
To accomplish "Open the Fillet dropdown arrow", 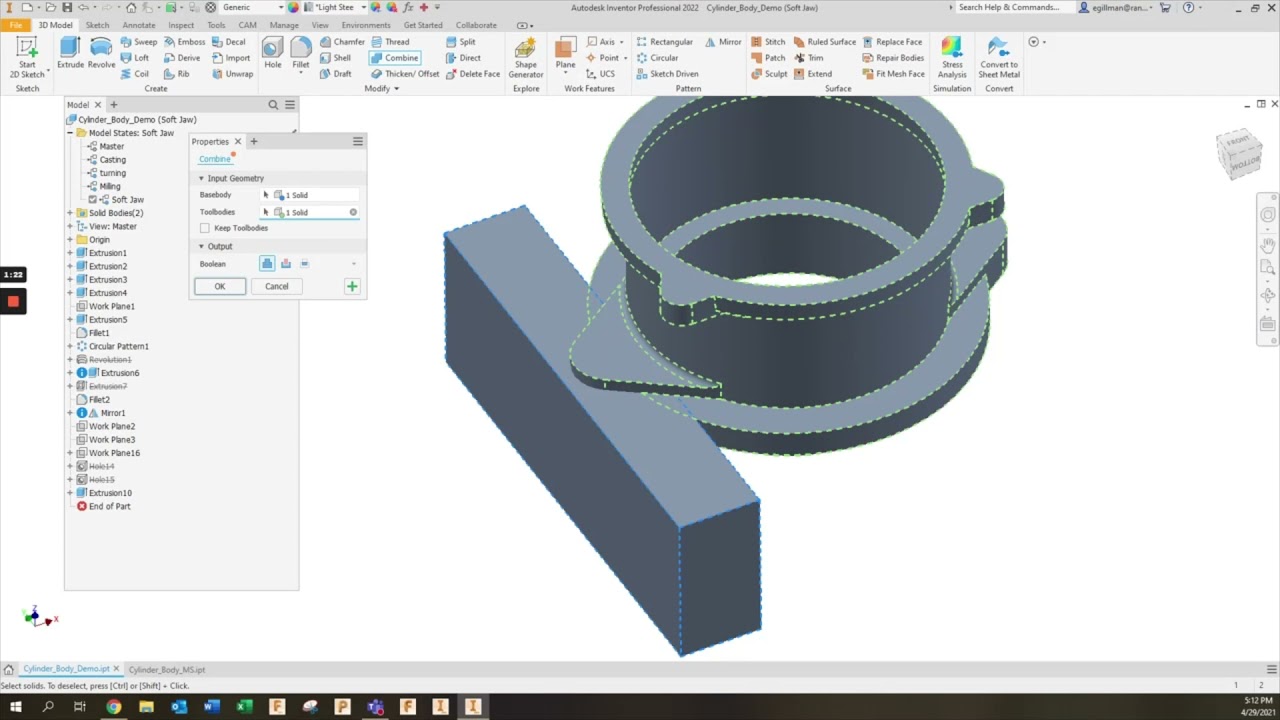I will 301,72.
